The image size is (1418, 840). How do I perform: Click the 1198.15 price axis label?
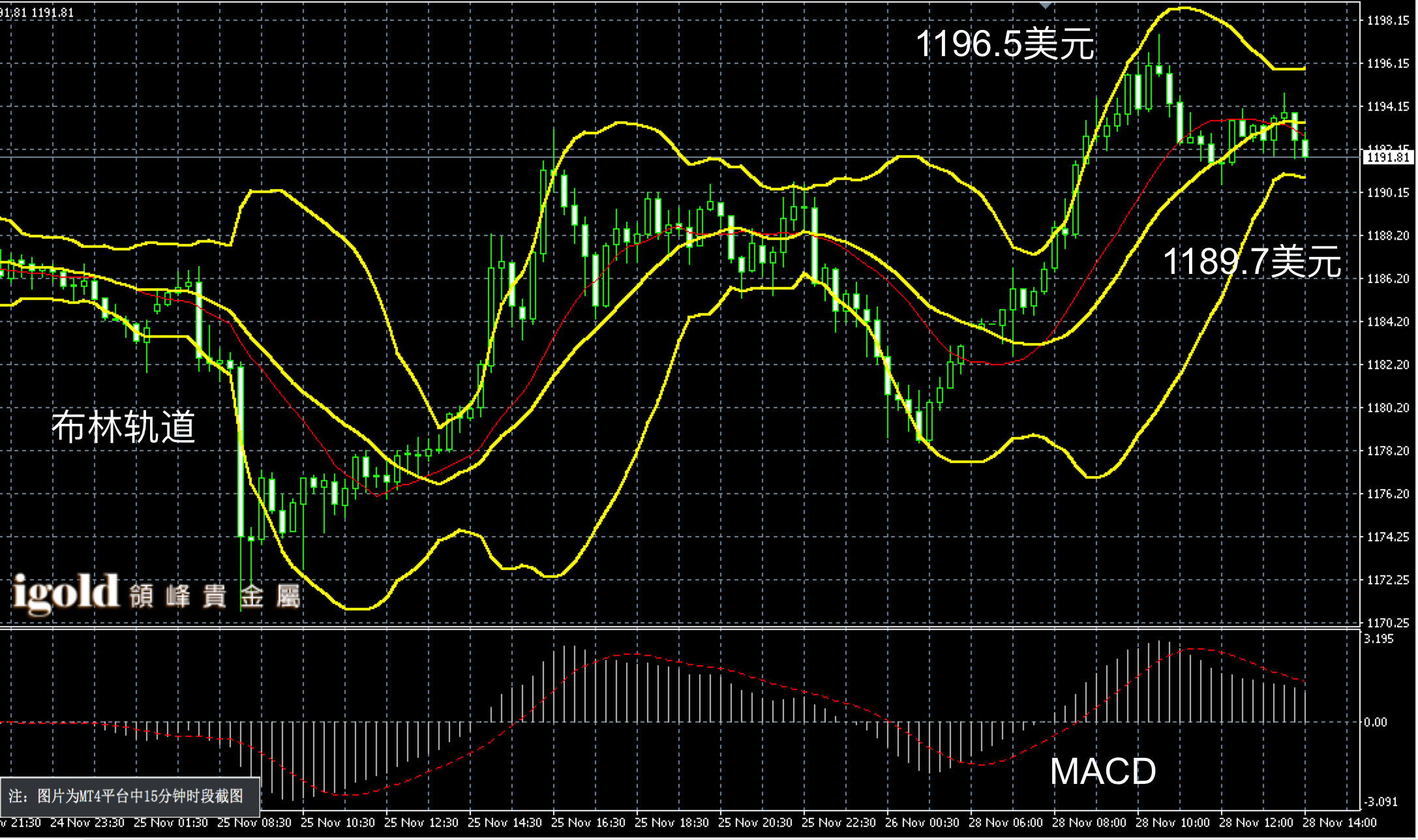click(x=1388, y=21)
